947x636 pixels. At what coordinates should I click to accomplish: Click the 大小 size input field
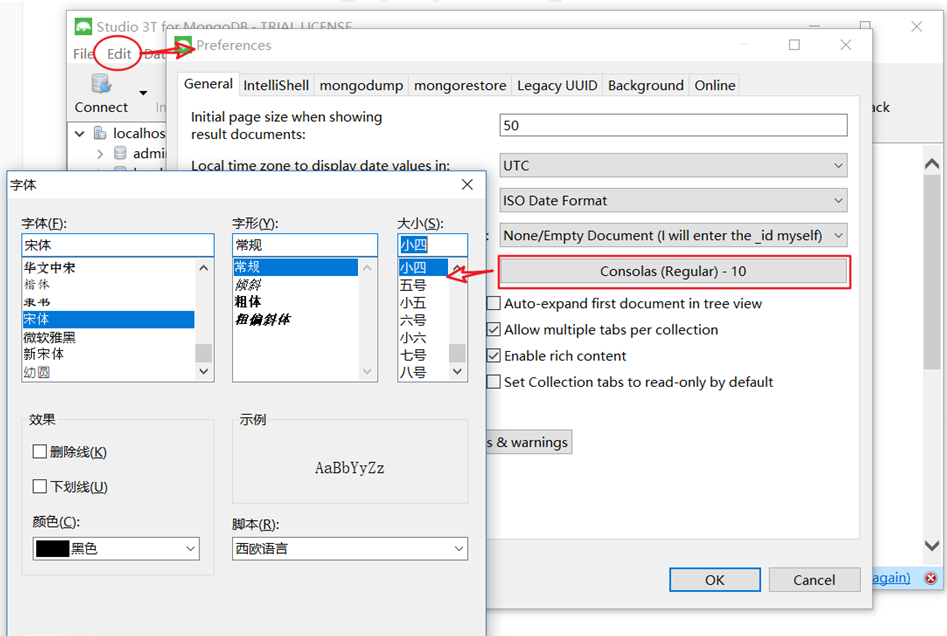[x=432, y=245]
